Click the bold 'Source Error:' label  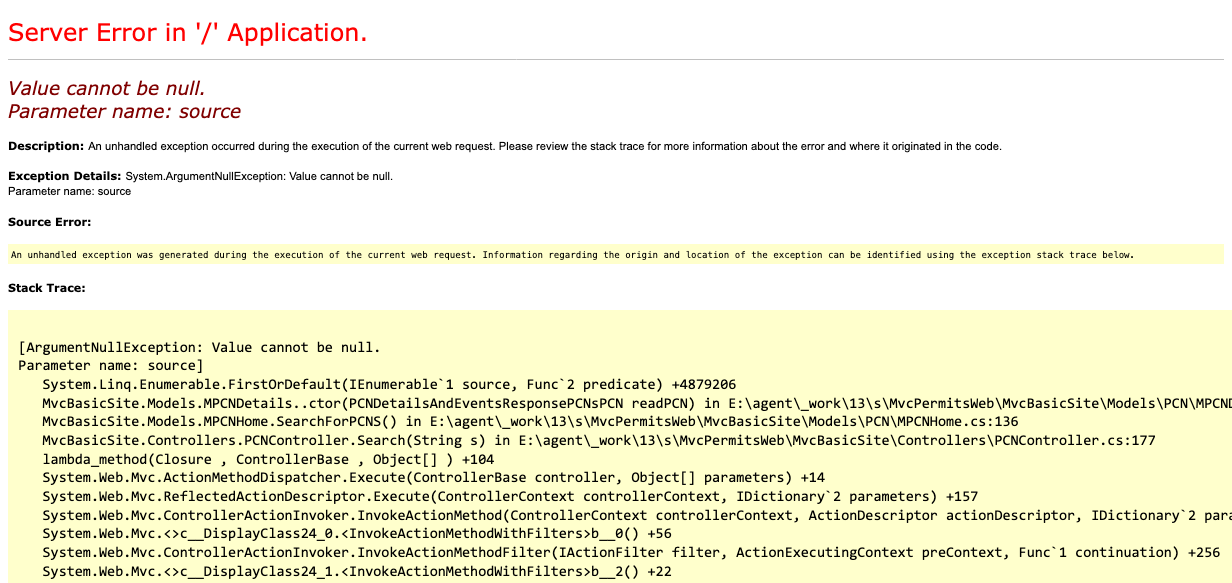point(49,222)
